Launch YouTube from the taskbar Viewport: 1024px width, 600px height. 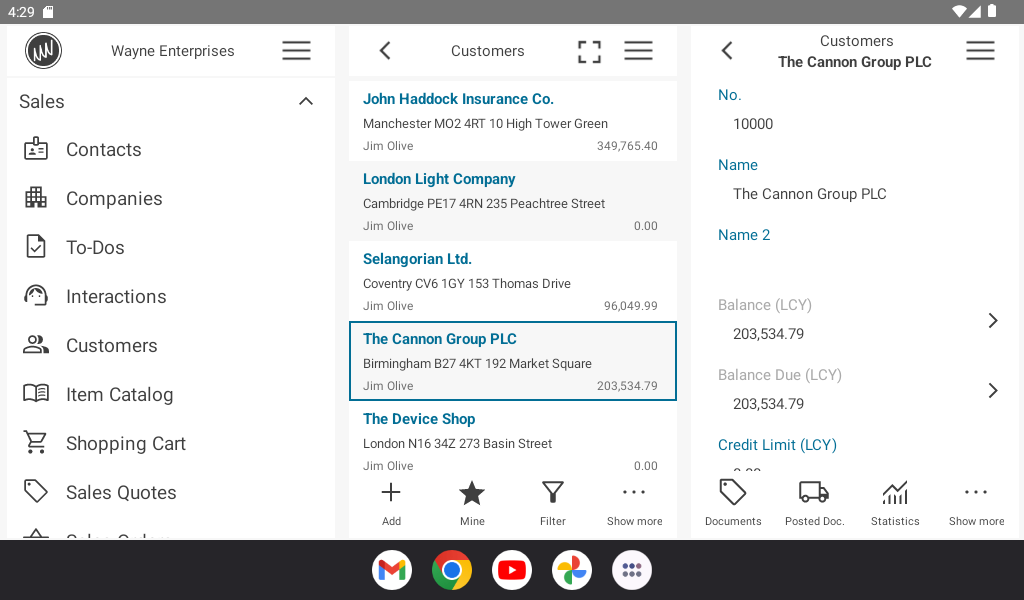(512, 570)
